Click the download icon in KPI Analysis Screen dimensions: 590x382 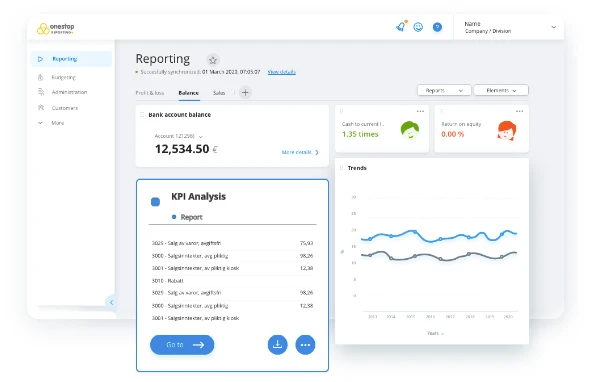[278, 344]
